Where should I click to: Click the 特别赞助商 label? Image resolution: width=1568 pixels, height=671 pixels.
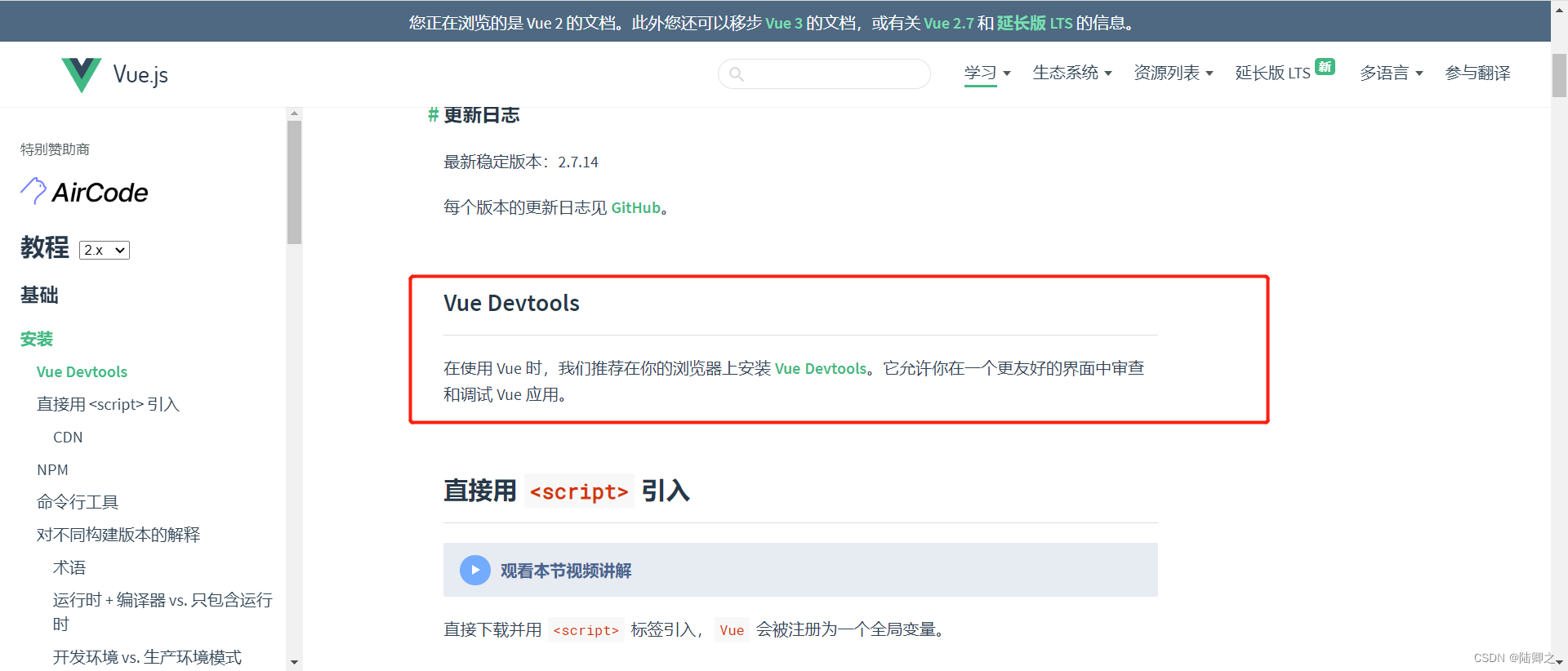pos(55,149)
